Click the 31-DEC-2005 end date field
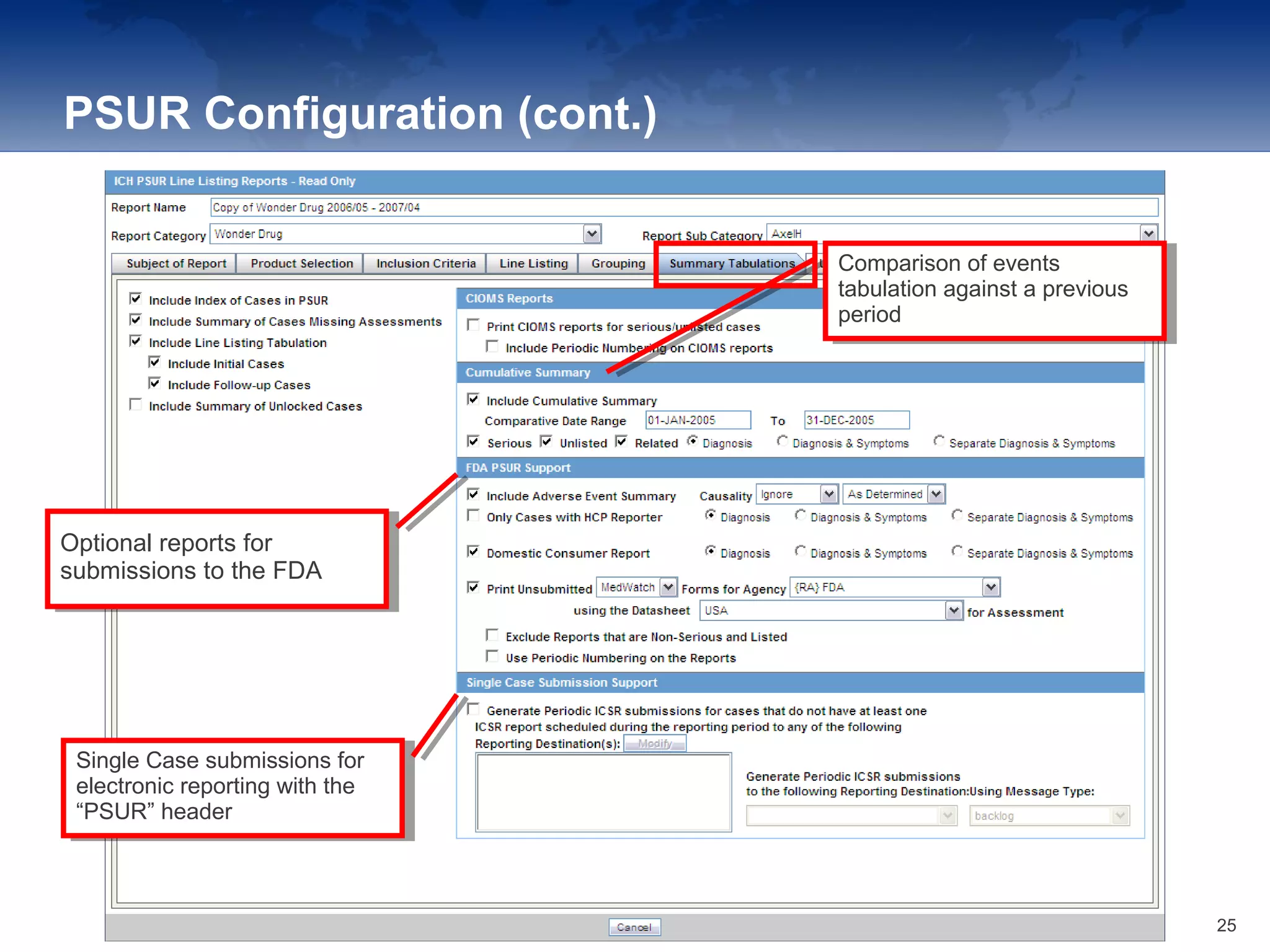 pyautogui.click(x=857, y=420)
